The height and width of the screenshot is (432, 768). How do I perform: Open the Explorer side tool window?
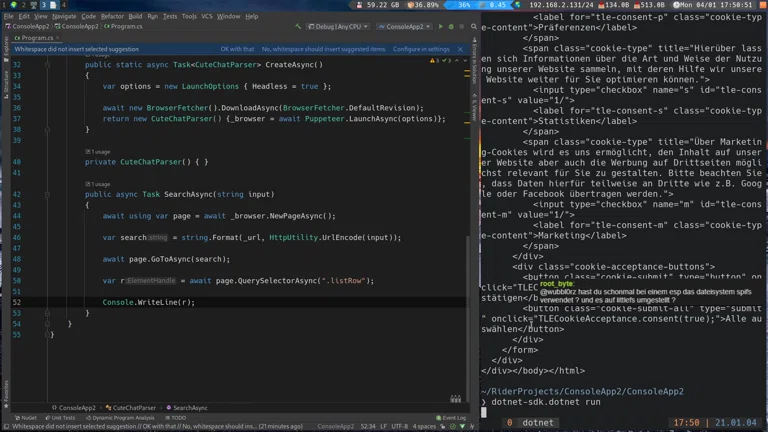tap(6, 49)
